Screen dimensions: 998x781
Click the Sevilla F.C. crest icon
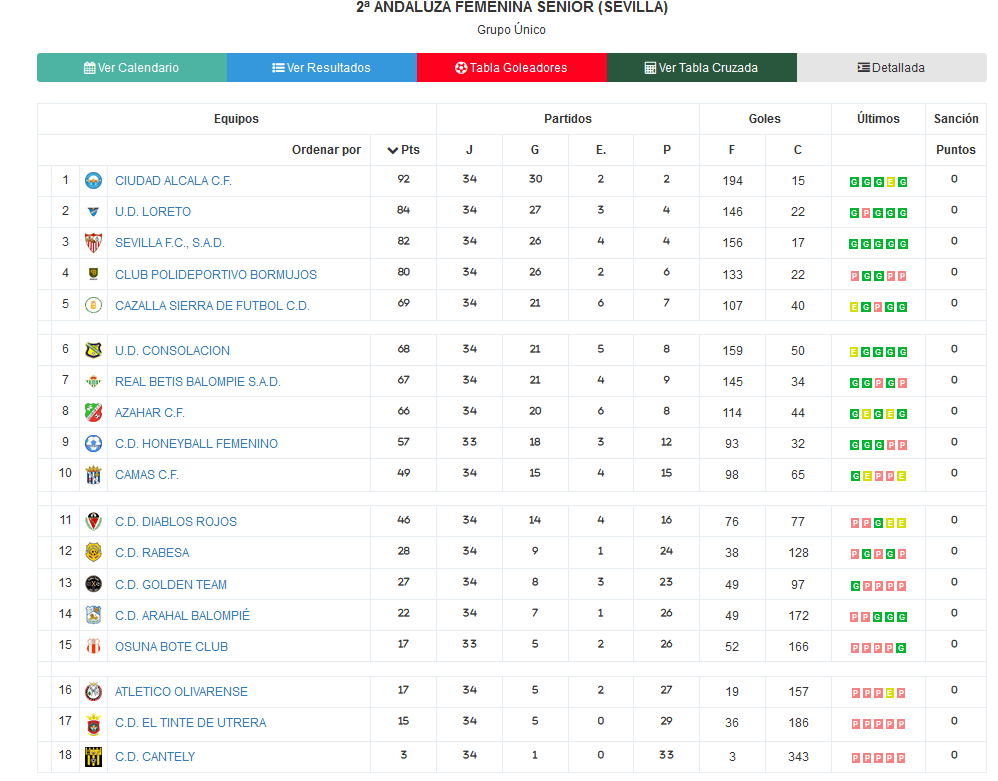coord(94,243)
